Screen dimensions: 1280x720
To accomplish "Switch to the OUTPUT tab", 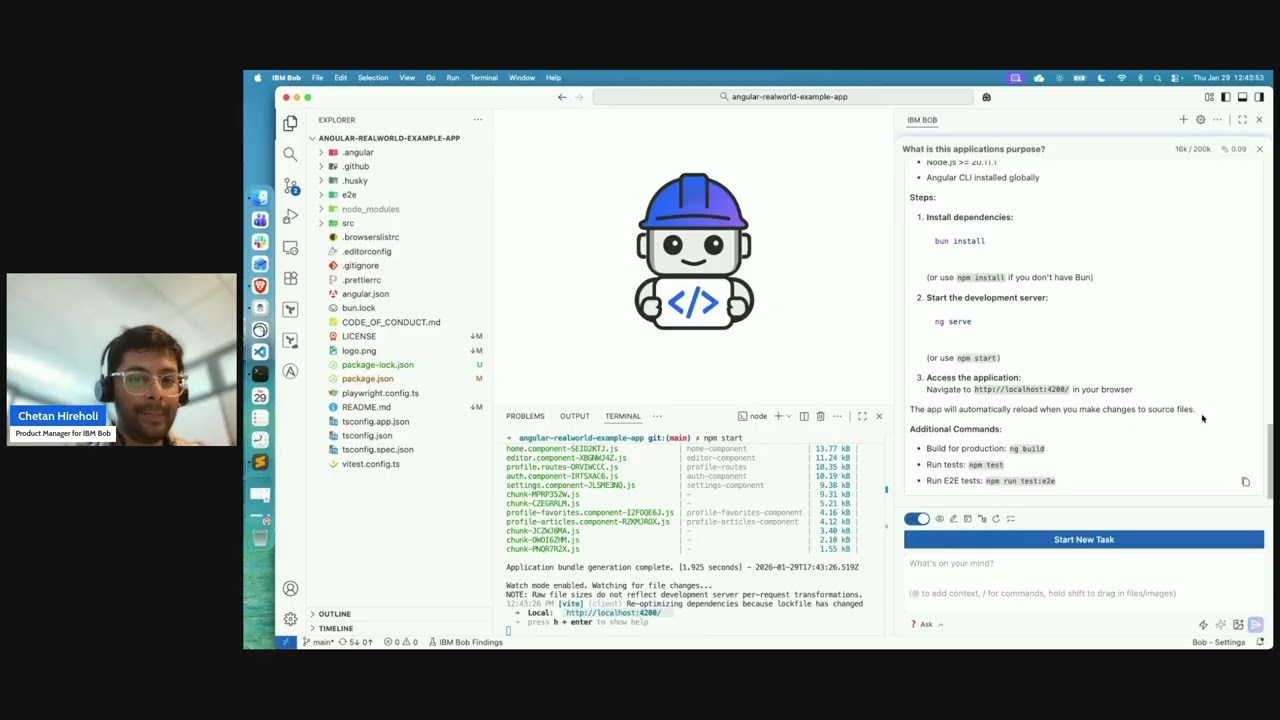I will pyautogui.click(x=575, y=416).
